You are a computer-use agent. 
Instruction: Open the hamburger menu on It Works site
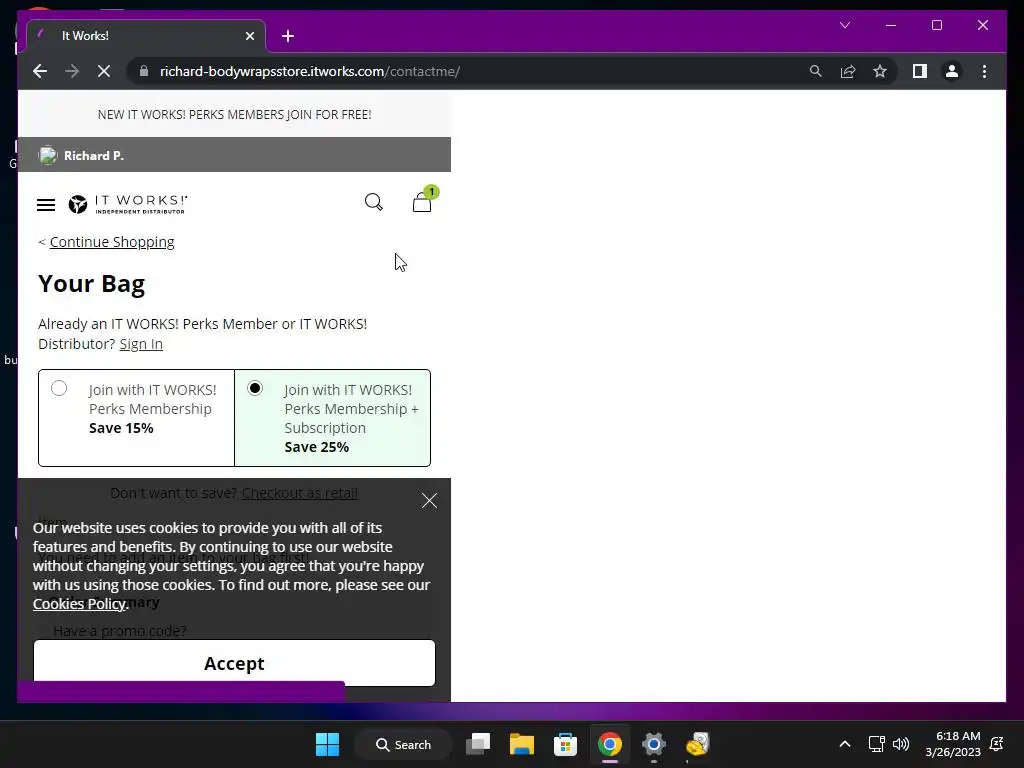pyautogui.click(x=46, y=205)
